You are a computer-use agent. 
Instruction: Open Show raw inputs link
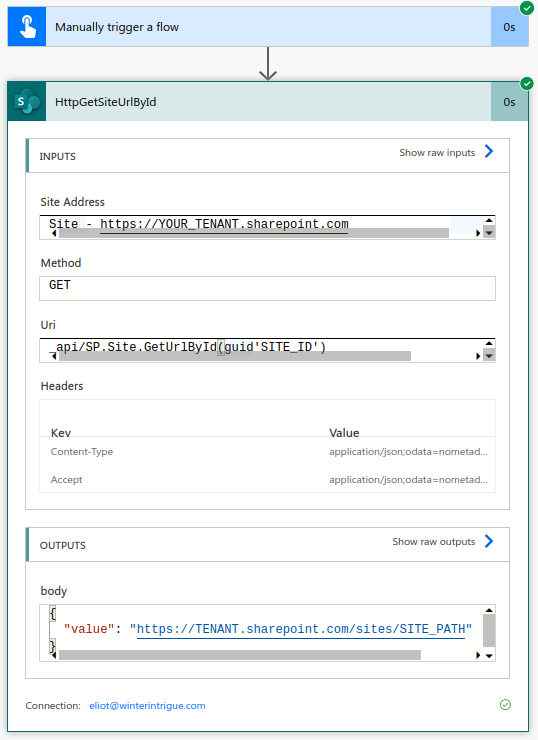point(437,152)
